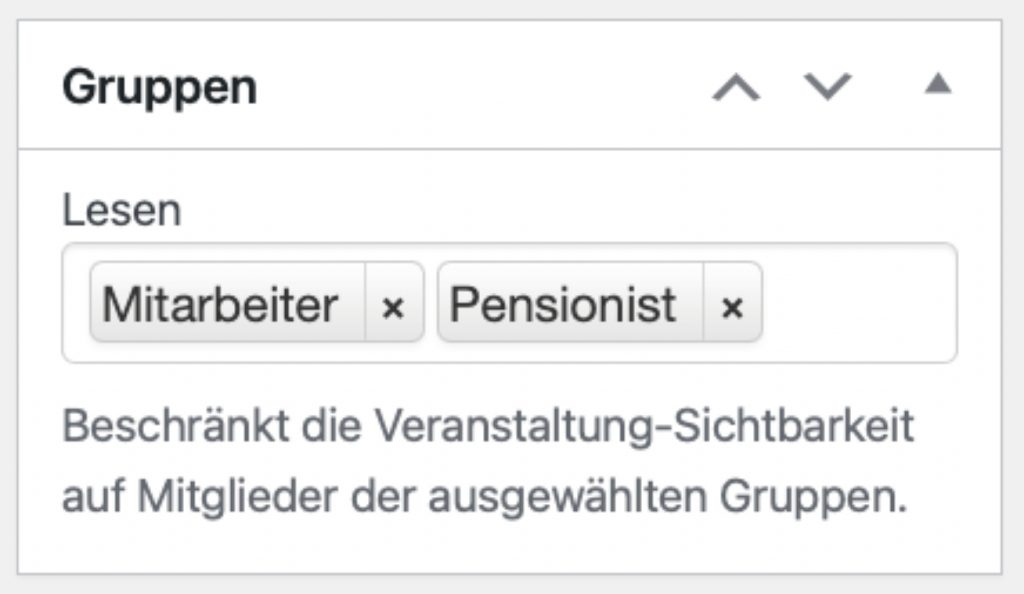The height and width of the screenshot is (594, 1024).
Task: Click the empty header area beside Gruppen
Action: 480,88
